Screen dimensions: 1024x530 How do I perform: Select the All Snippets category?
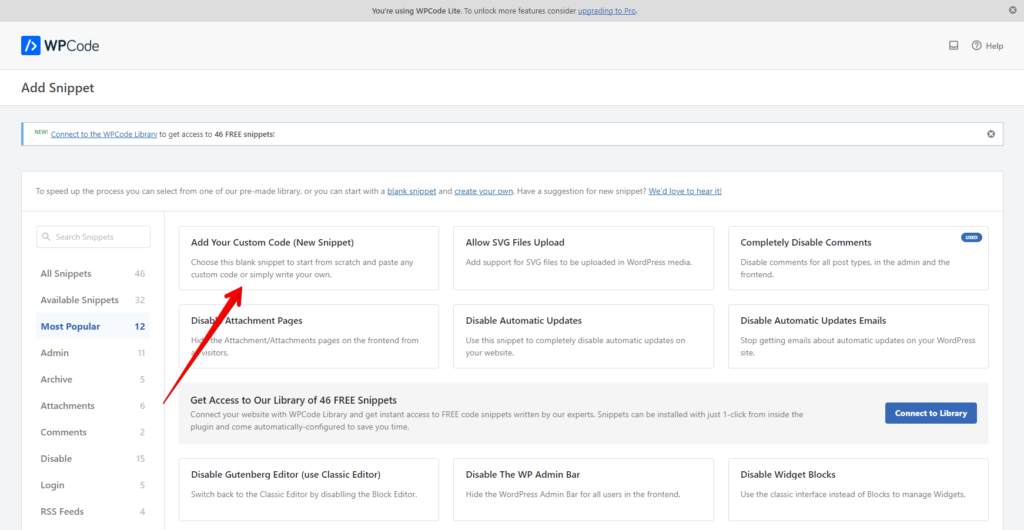[93, 273]
